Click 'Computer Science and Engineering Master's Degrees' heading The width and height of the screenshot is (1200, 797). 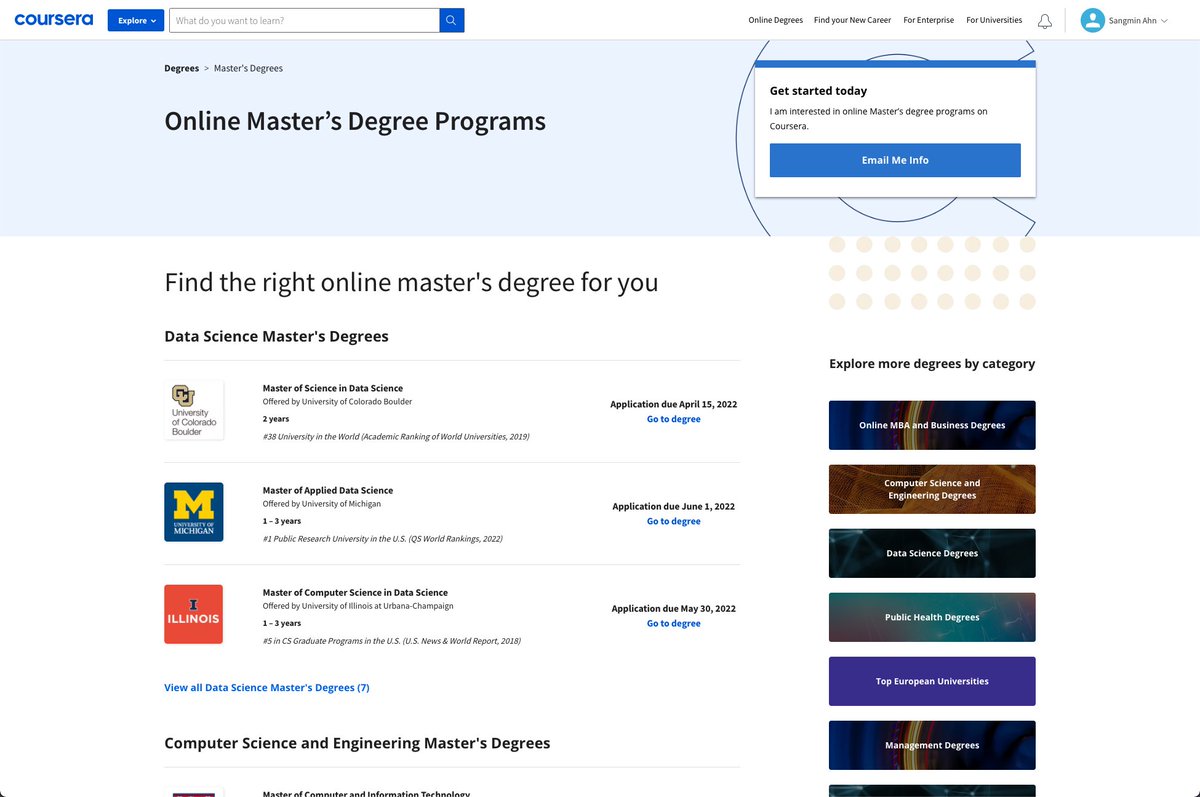[357, 743]
